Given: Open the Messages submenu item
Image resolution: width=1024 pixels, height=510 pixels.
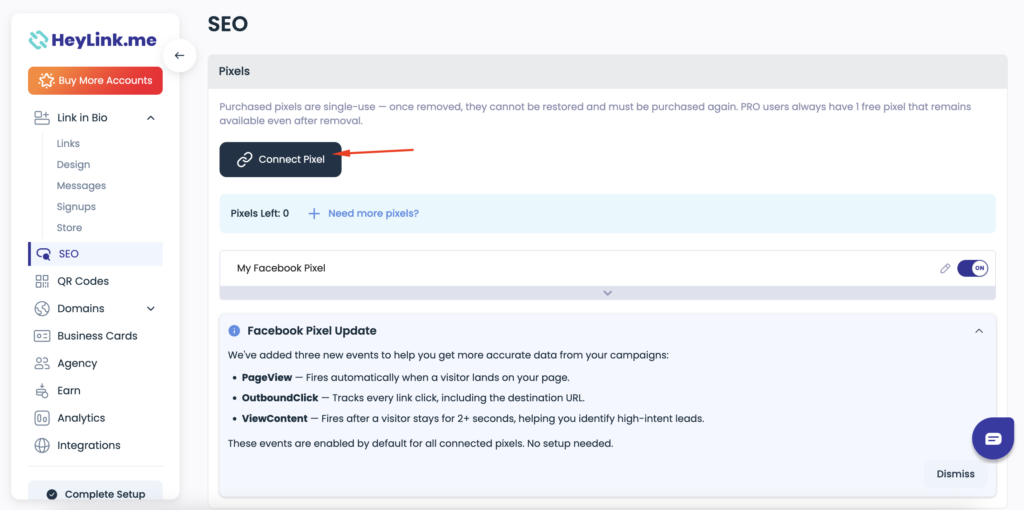Looking at the screenshot, I should tap(81, 185).
